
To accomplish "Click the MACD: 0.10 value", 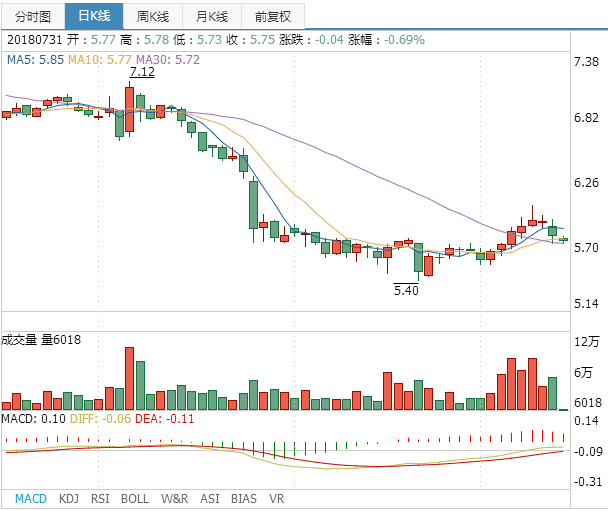I will point(33,419).
